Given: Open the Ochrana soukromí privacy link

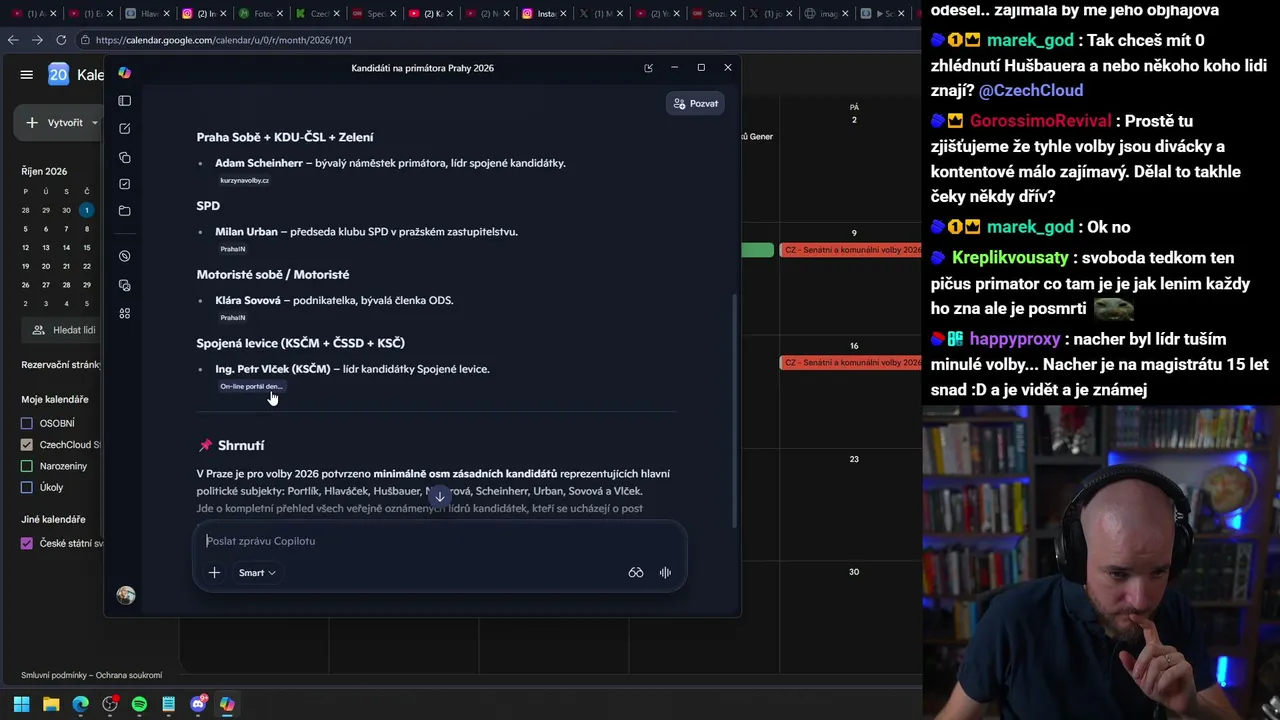Looking at the screenshot, I should 129,675.
